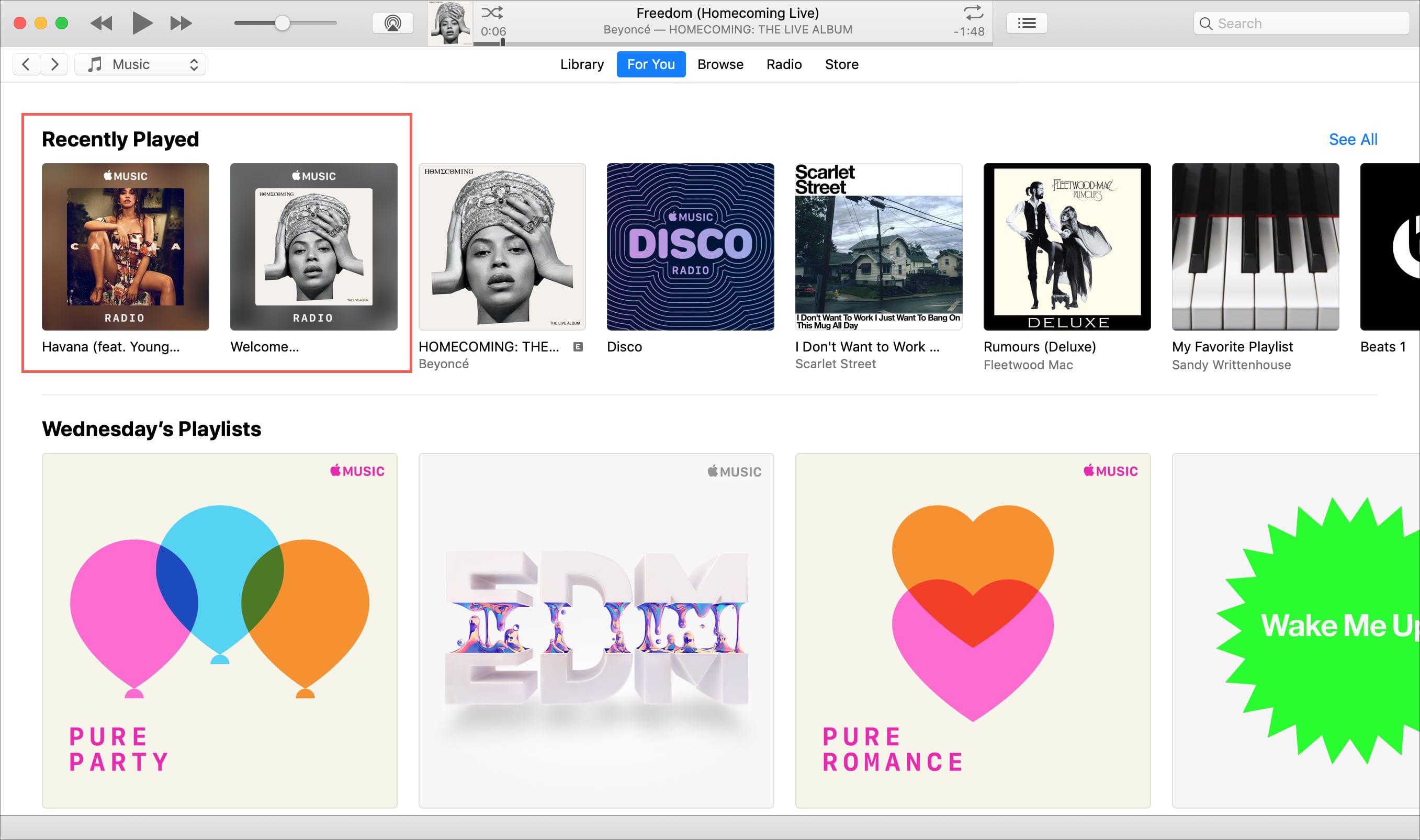The image size is (1420, 840).
Task: Click the back navigation arrow icon
Action: click(25, 64)
